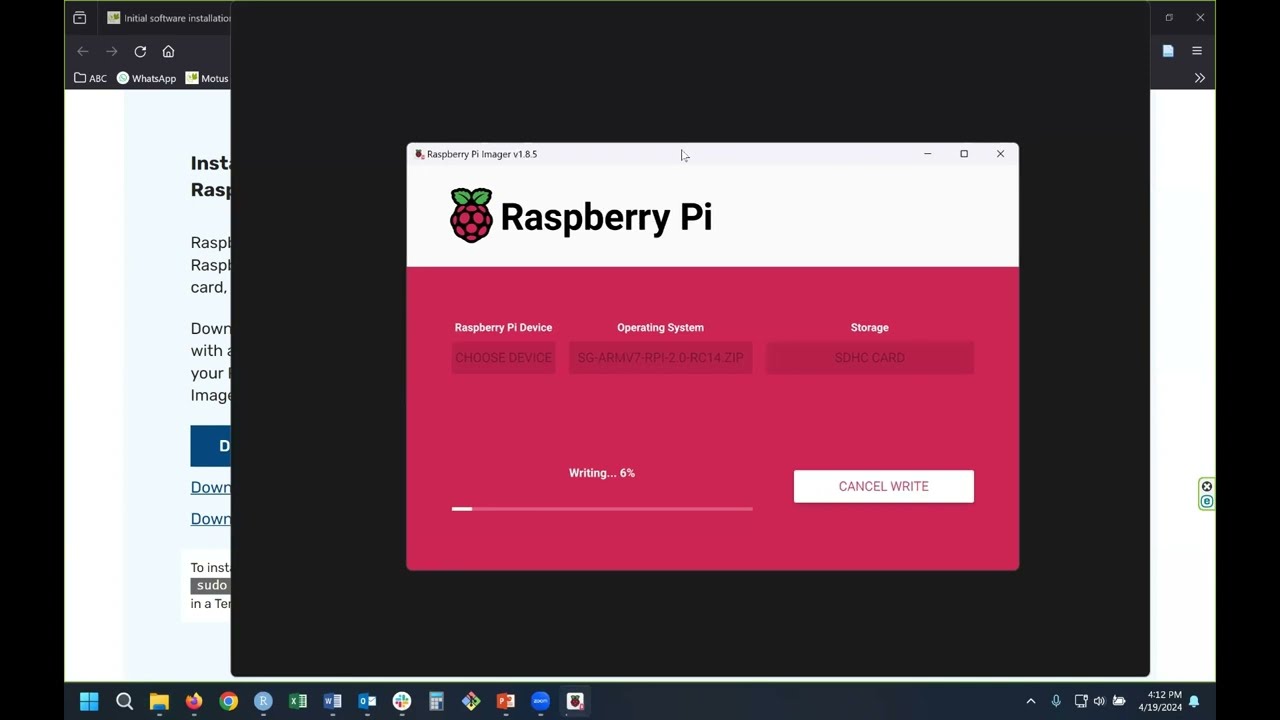Viewport: 1280px width, 720px height.
Task: Select the 'Initial software installation' Firefox tab
Action: coord(168,18)
